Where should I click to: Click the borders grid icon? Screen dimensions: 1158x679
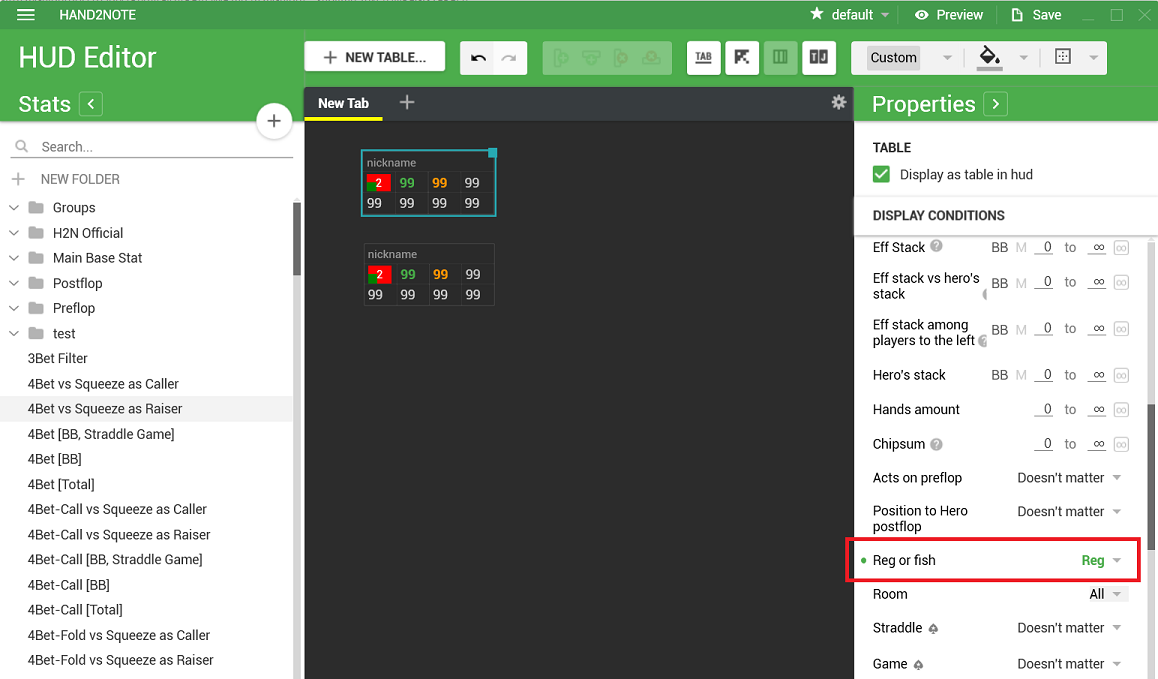point(1063,57)
